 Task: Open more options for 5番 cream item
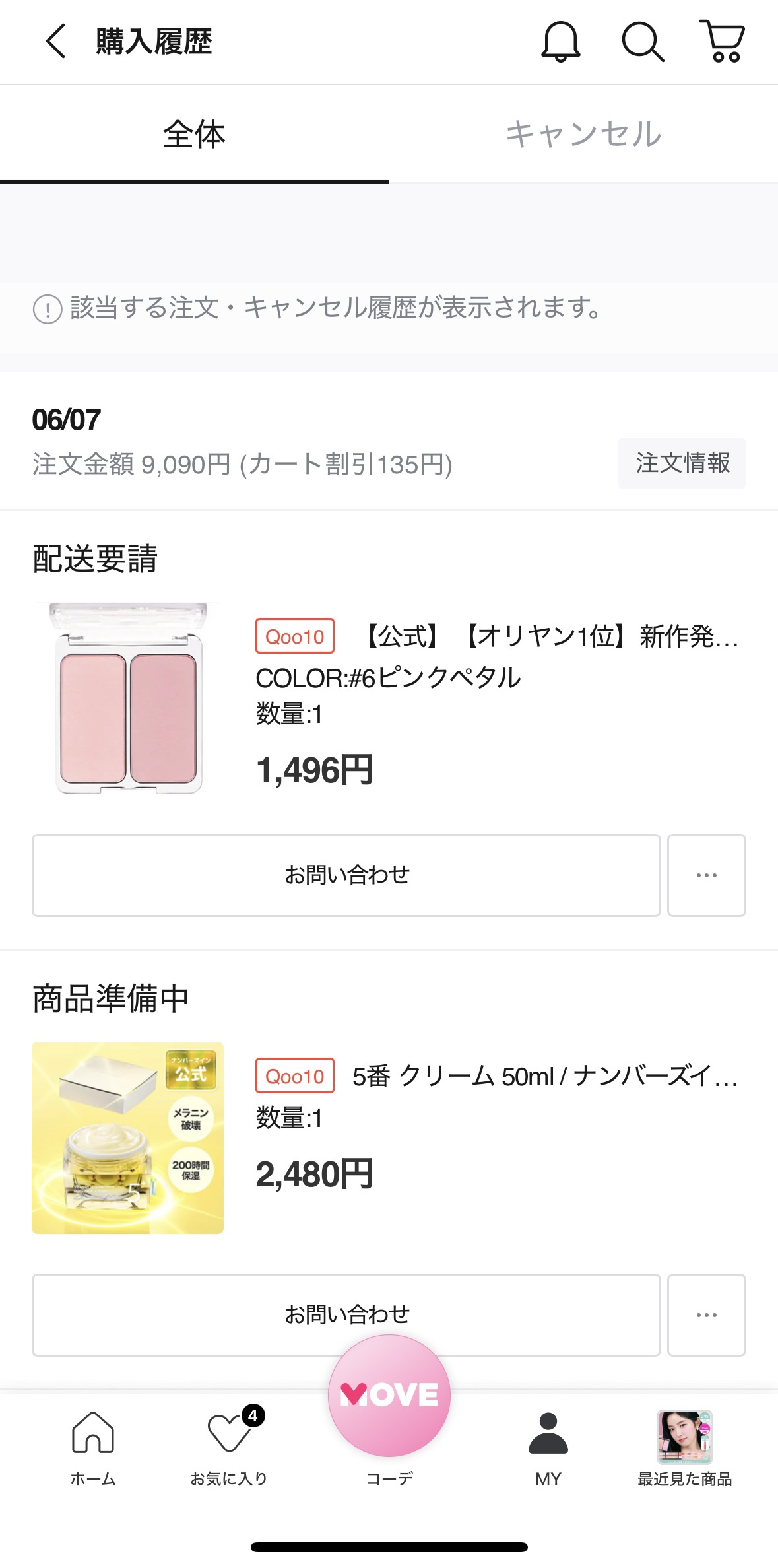tap(706, 1315)
